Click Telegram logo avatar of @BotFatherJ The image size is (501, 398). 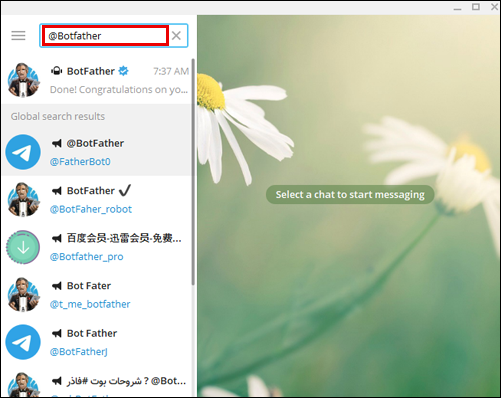[23, 342]
